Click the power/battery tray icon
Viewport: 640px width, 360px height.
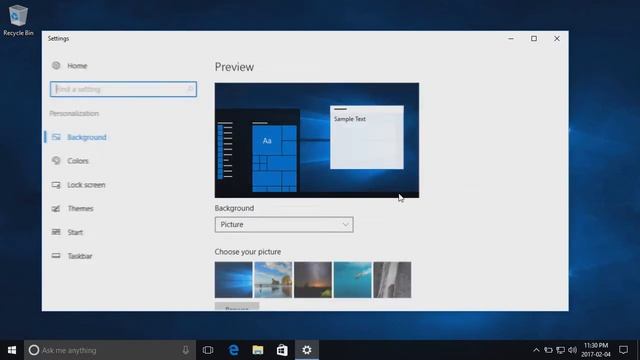549,350
